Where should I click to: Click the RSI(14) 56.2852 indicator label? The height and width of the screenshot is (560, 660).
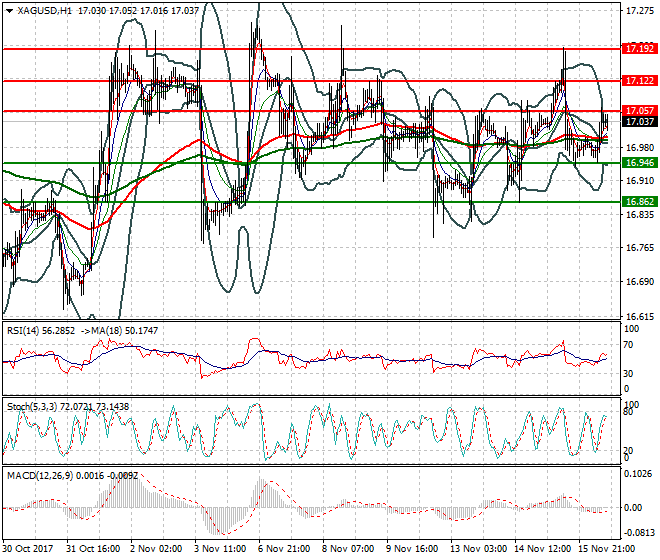point(41,331)
